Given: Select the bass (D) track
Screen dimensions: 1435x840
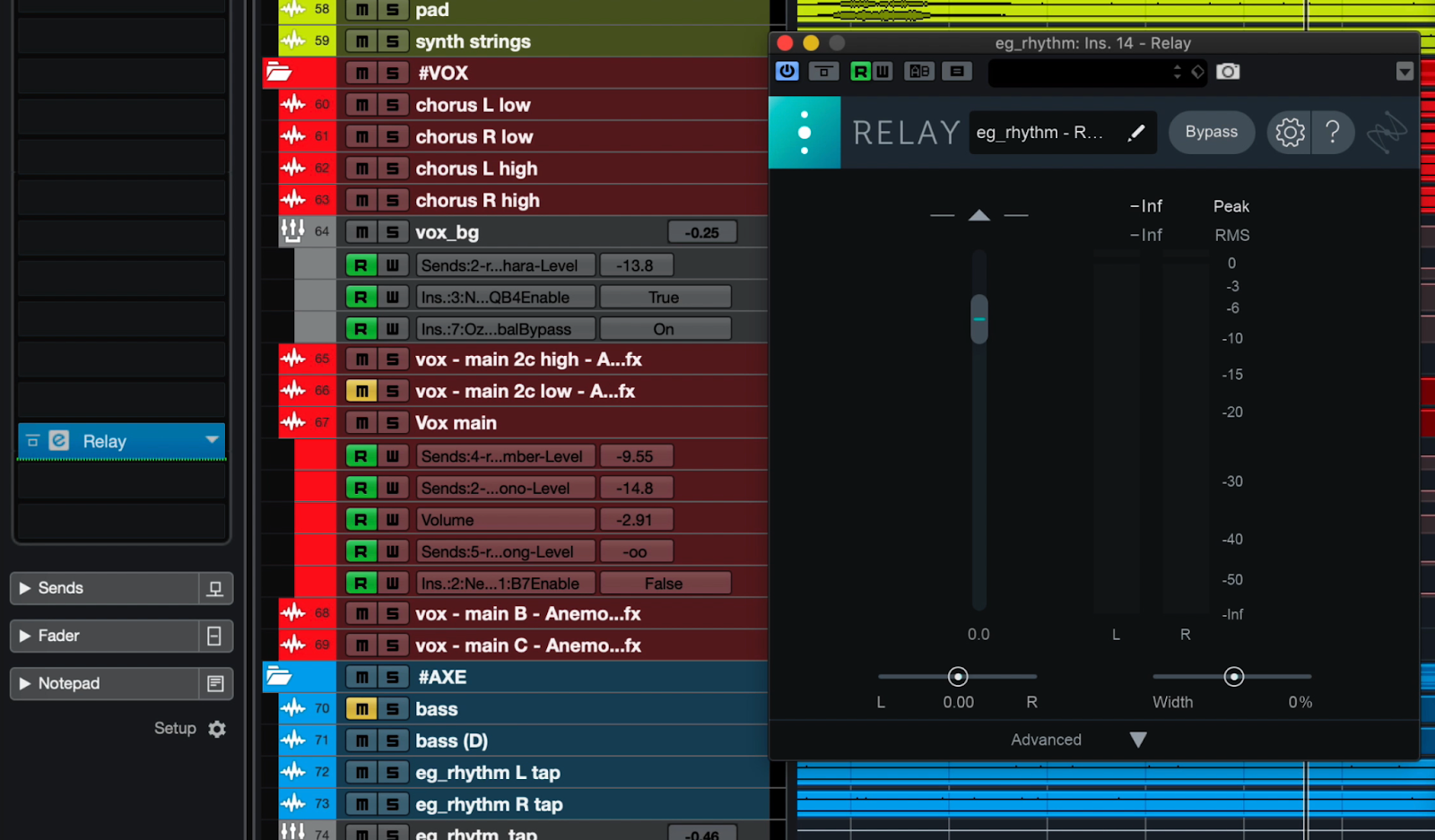Looking at the screenshot, I should (451, 740).
